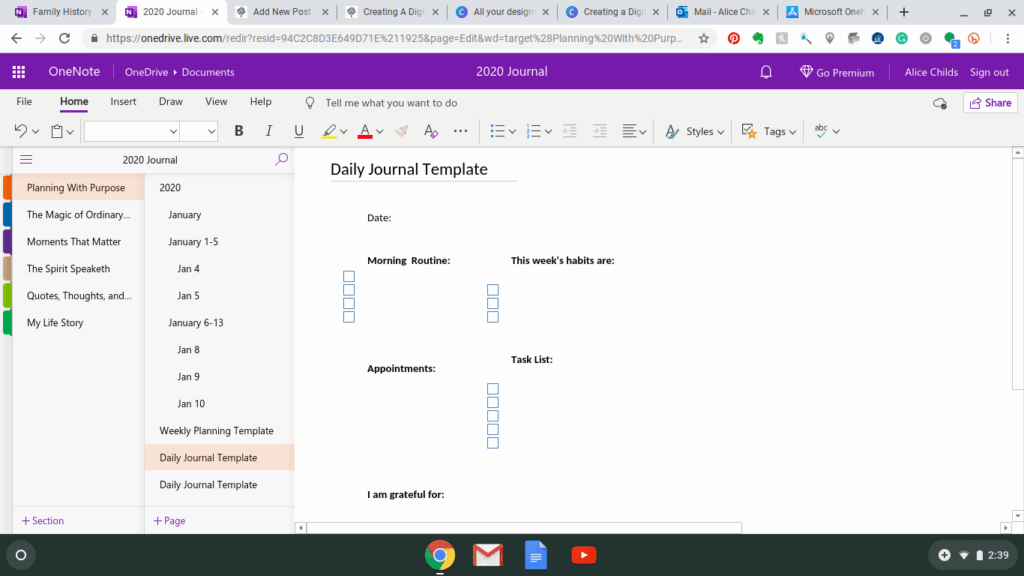Check the third Morning Routine checkbox
This screenshot has width=1024, height=576.
[349, 304]
